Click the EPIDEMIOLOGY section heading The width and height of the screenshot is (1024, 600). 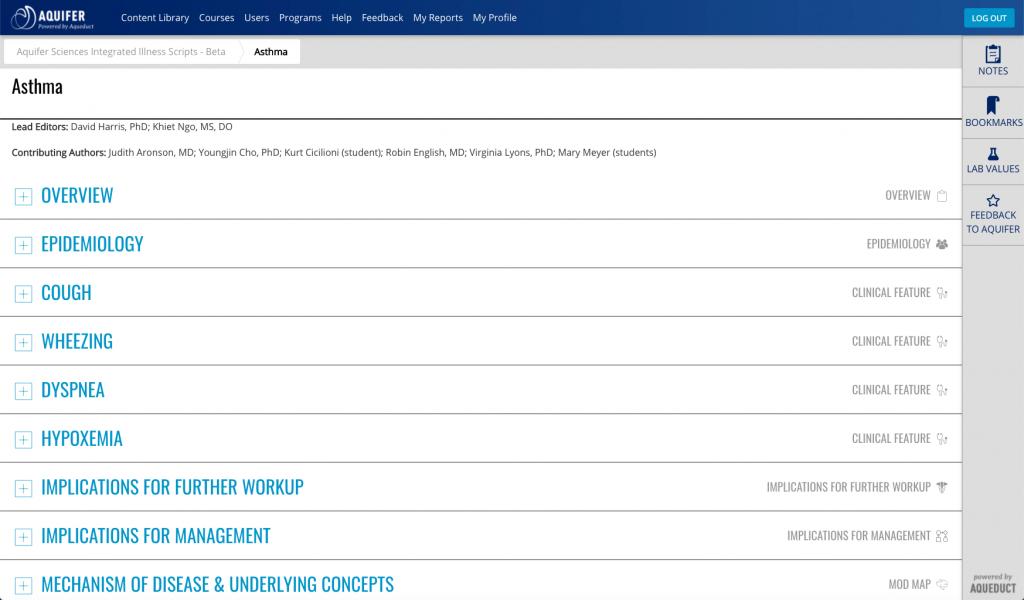[92, 244]
